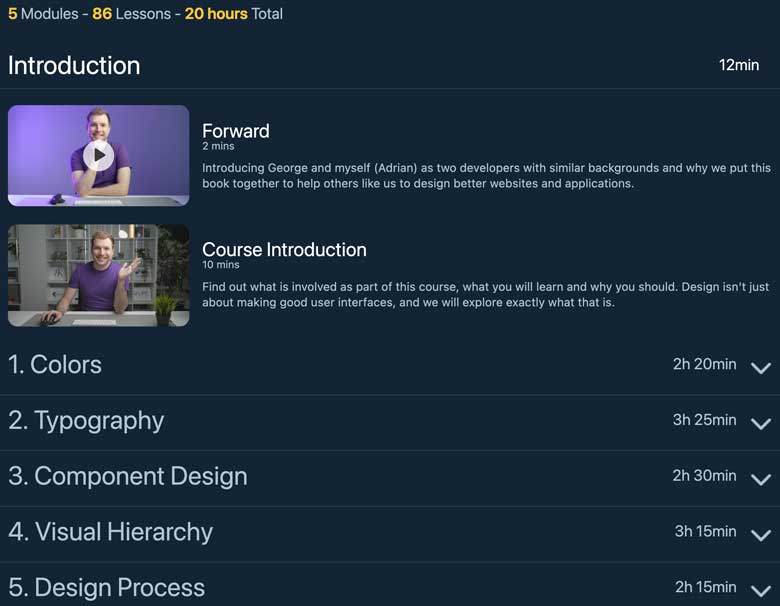Select the 2. Typography module heading
The width and height of the screenshot is (780, 606).
tap(86, 421)
